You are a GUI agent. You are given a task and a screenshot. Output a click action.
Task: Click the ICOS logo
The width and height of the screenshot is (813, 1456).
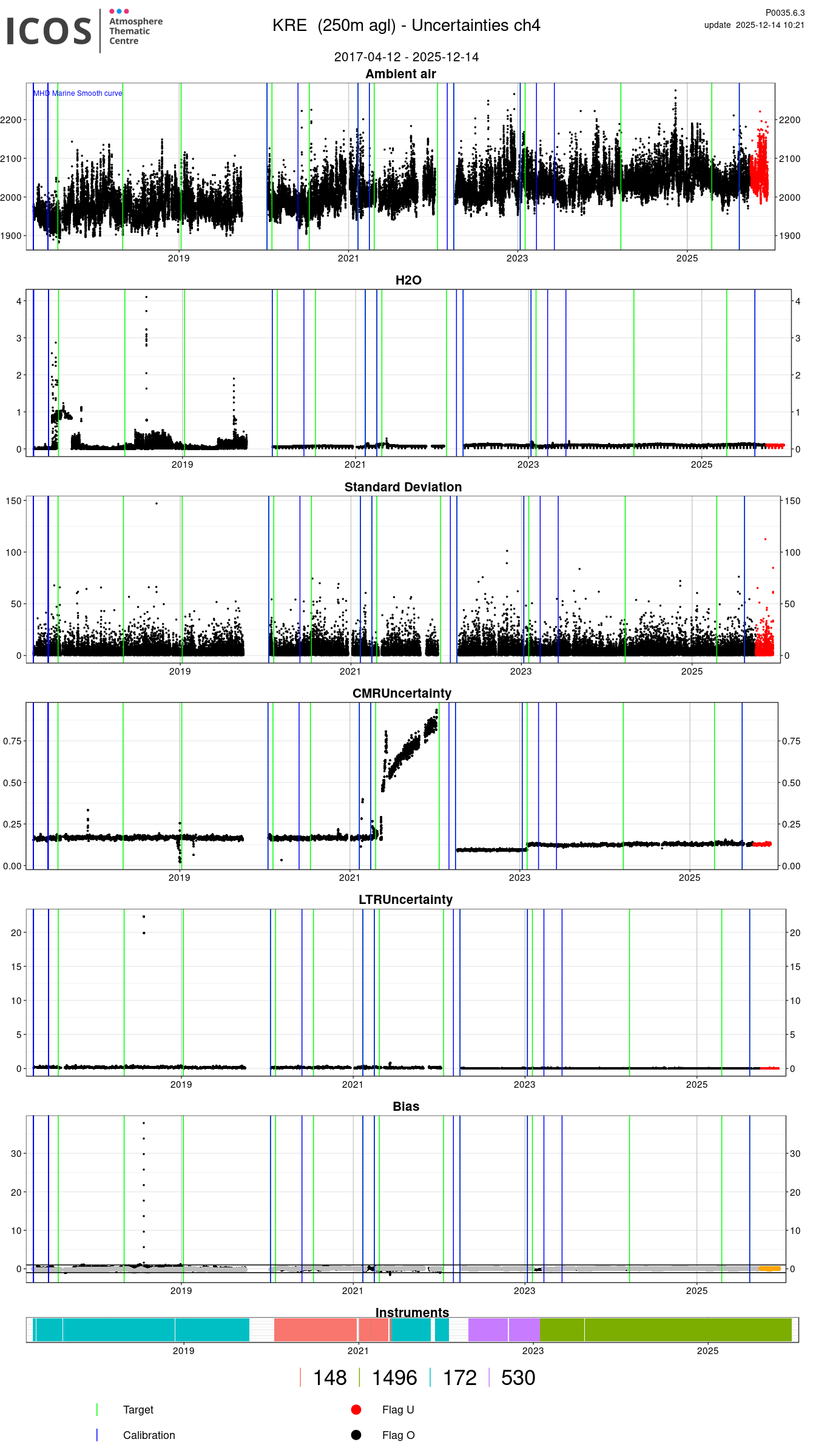coord(49,31)
